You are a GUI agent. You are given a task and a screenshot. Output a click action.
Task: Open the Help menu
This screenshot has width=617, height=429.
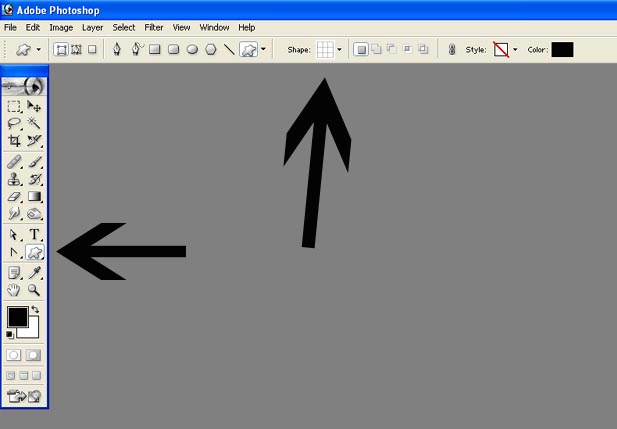coord(247,28)
